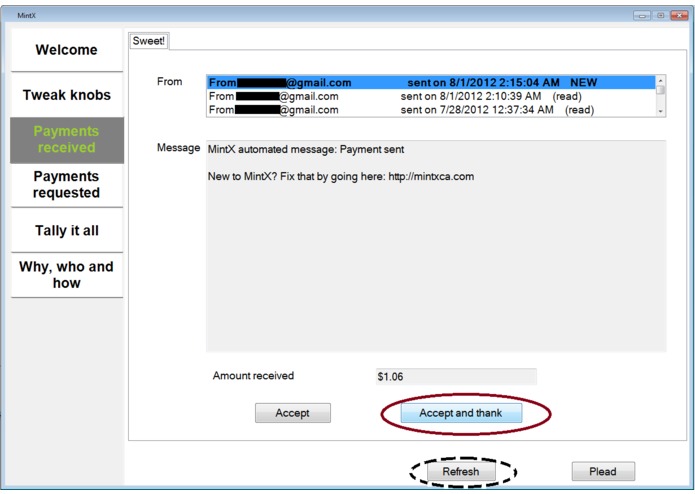Select message sent on 8/1/2012 2:10:39 AM
The image size is (695, 494).
[x=431, y=96]
